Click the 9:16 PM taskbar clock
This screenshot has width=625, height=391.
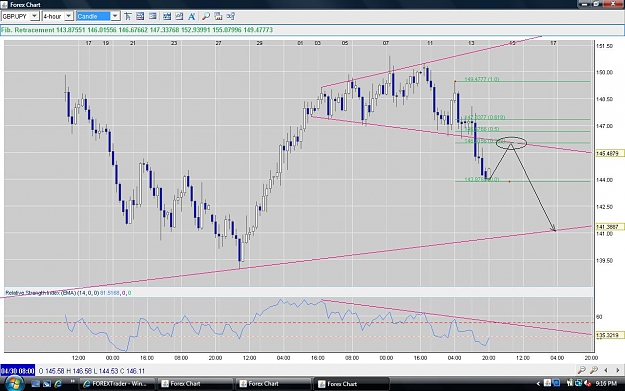tap(606, 383)
